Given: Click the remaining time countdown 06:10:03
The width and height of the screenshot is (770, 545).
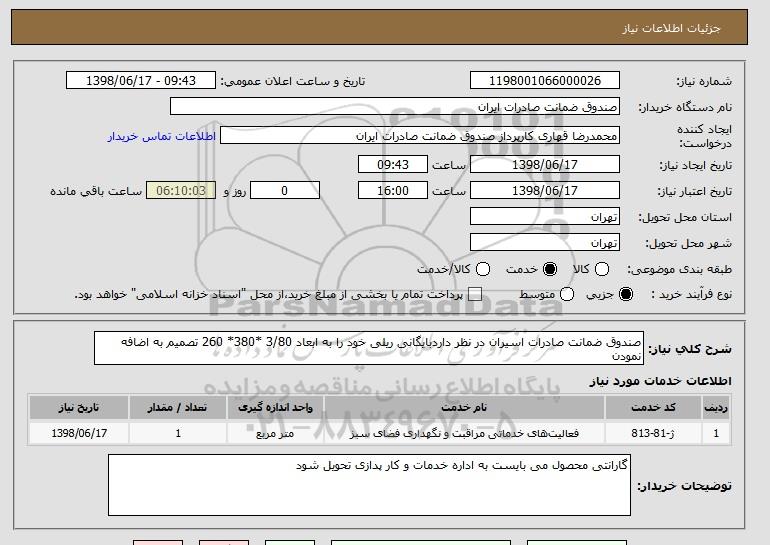Looking at the screenshot, I should point(181,191).
